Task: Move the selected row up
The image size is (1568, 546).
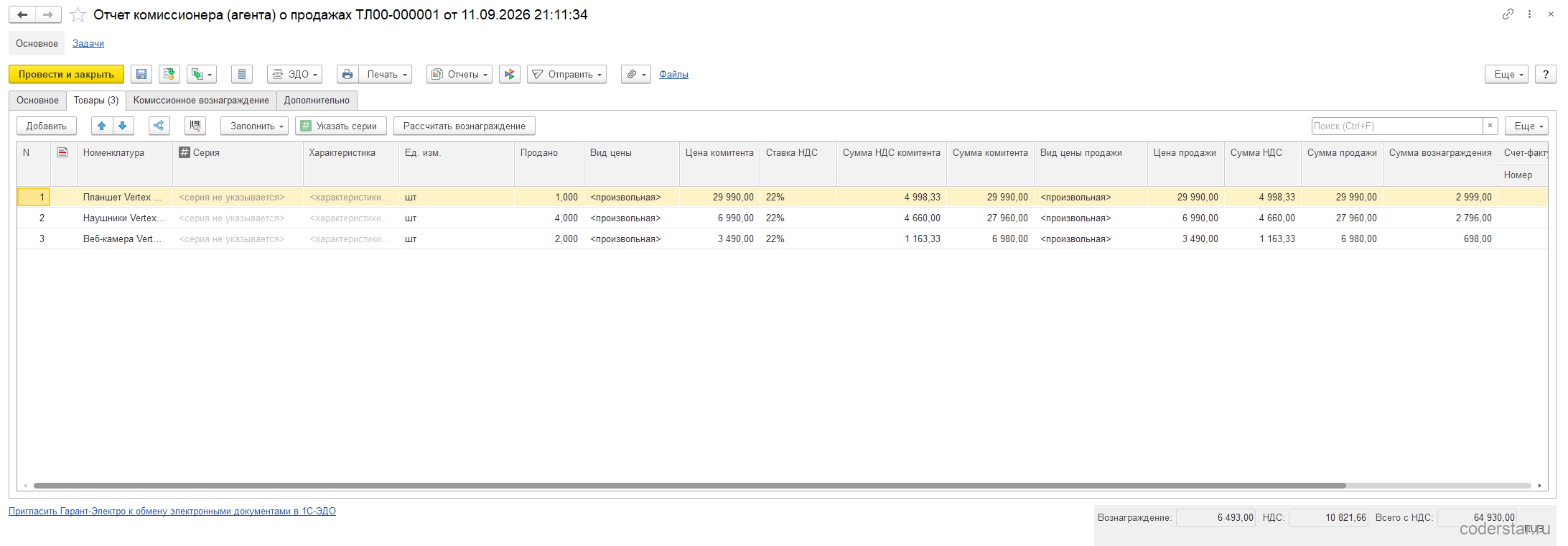Action: 102,126
